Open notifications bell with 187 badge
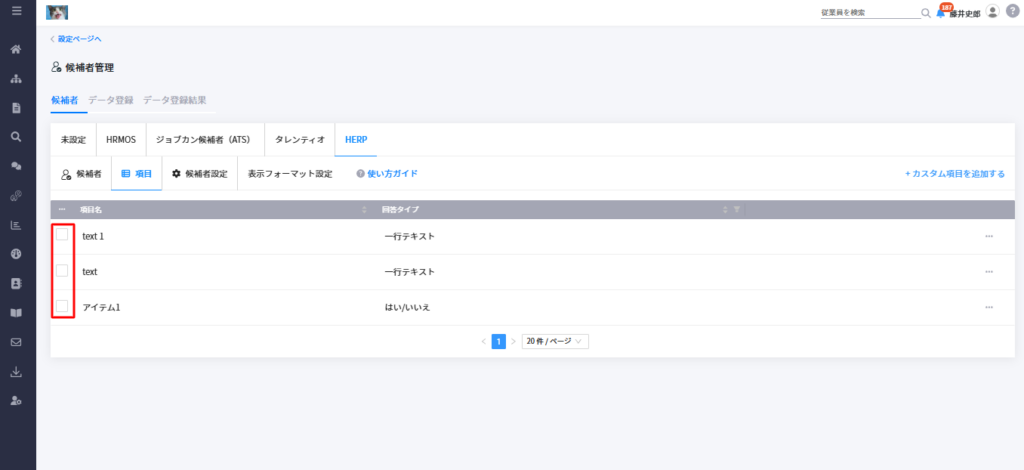The image size is (1024, 470). pos(941,12)
